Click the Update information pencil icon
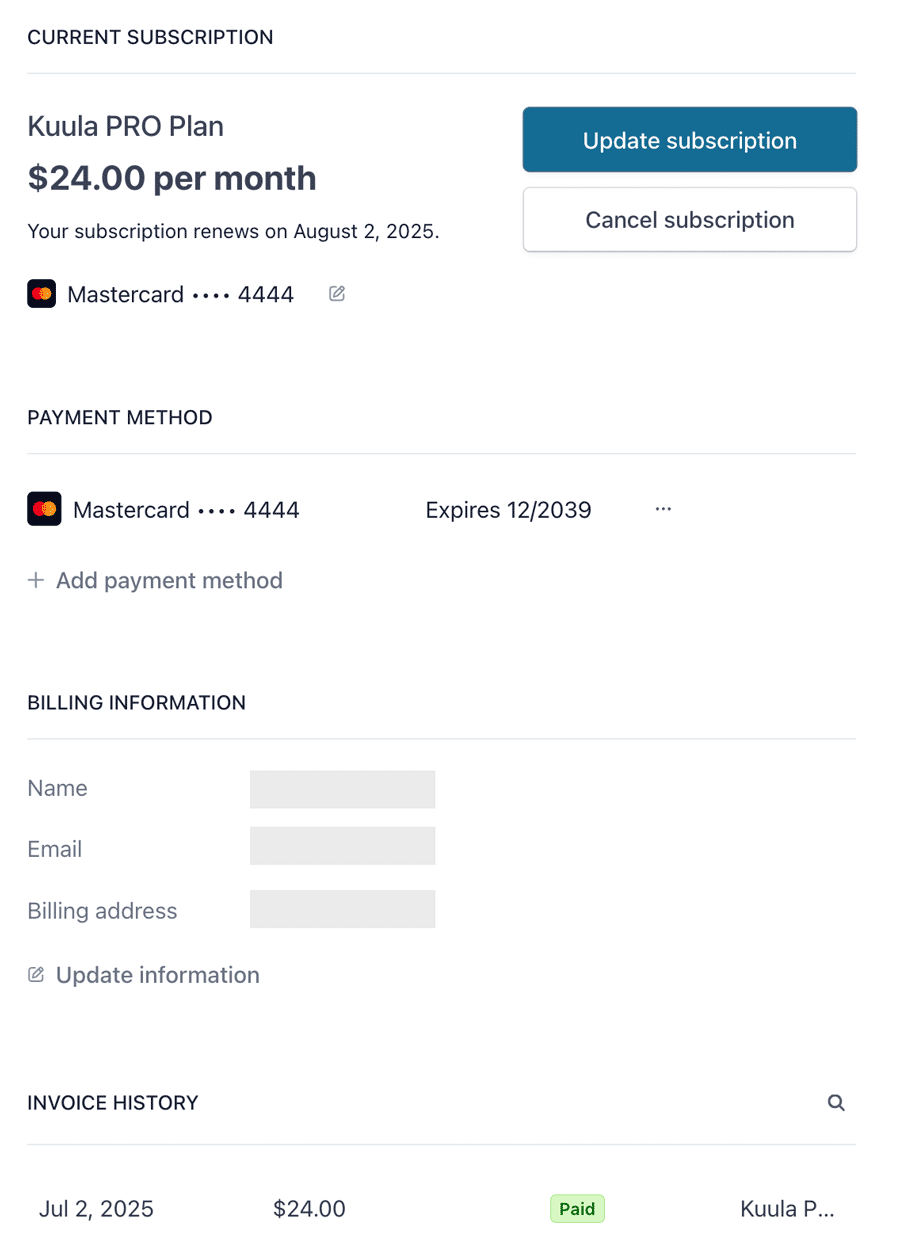This screenshot has width=900, height=1255. point(36,975)
